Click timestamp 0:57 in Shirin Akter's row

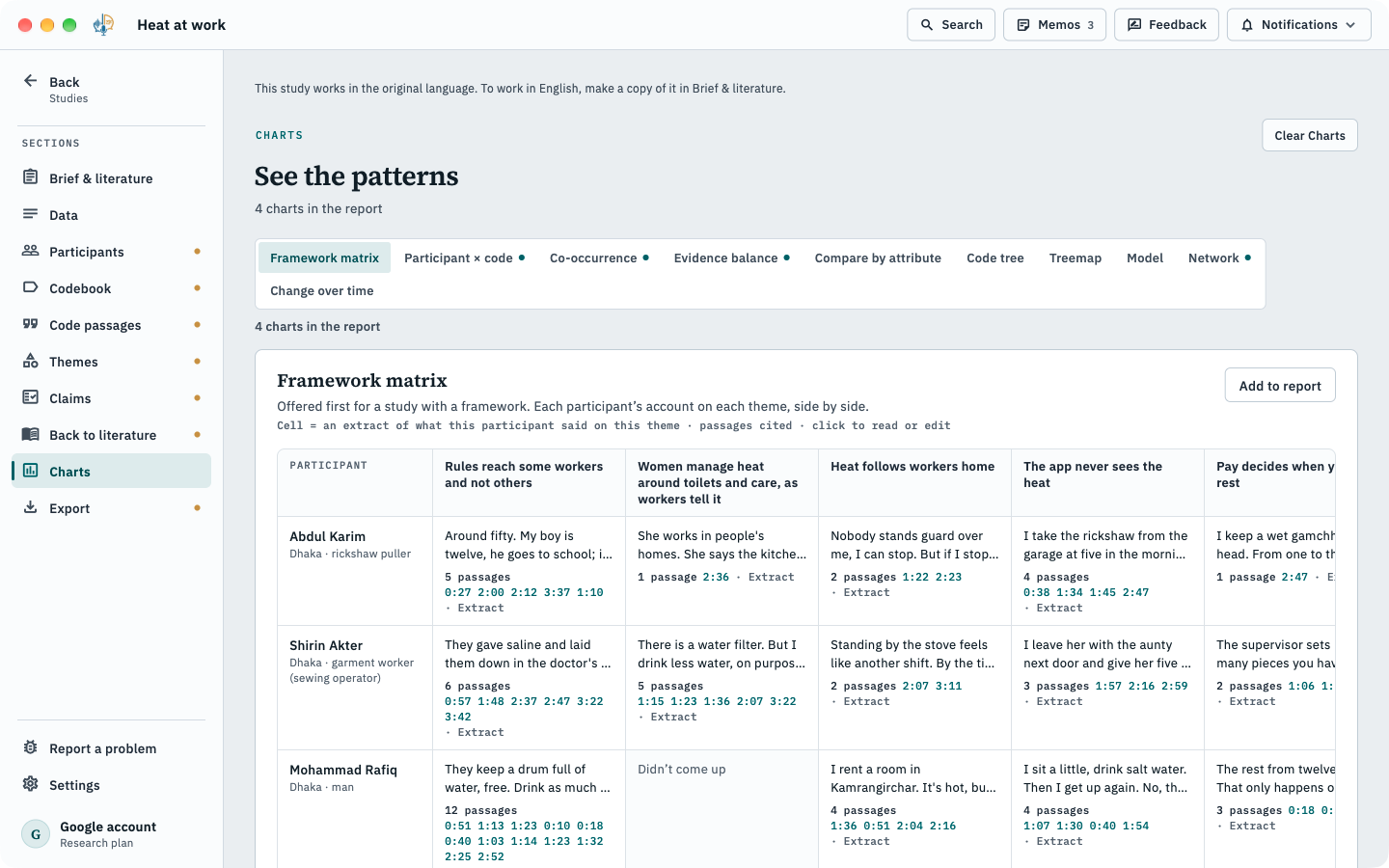tap(458, 701)
